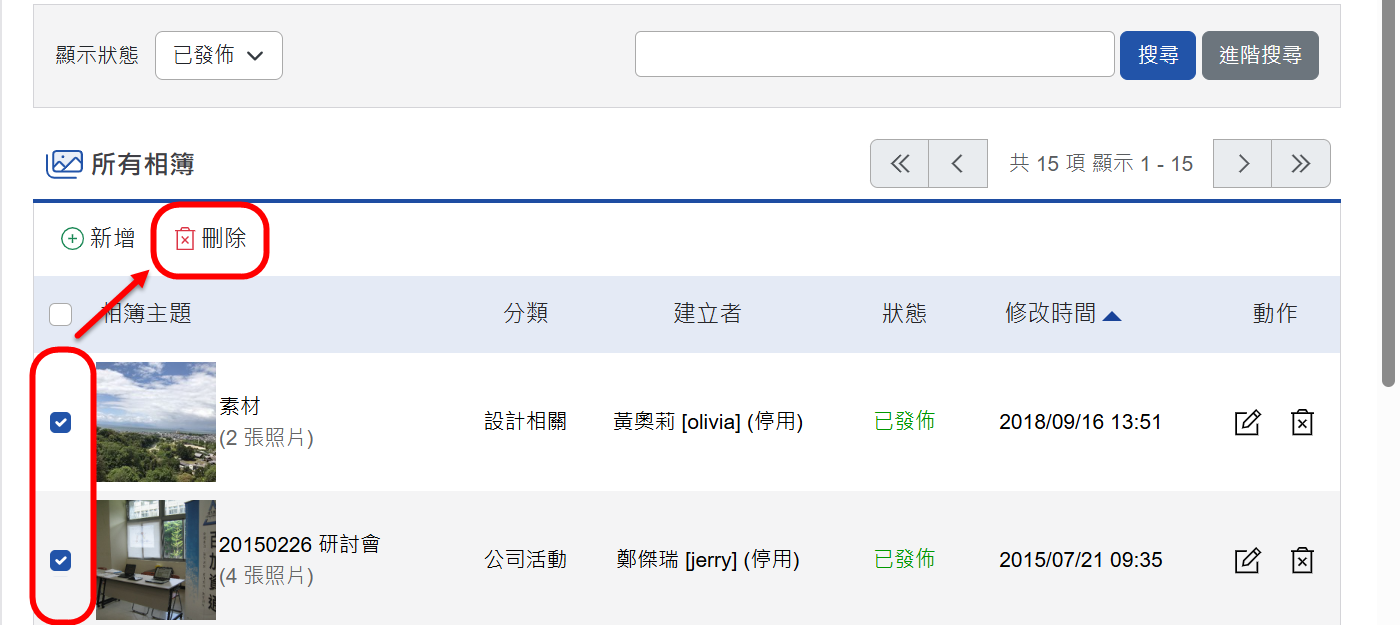Click the edit icon for 素材 album

(x=1247, y=422)
